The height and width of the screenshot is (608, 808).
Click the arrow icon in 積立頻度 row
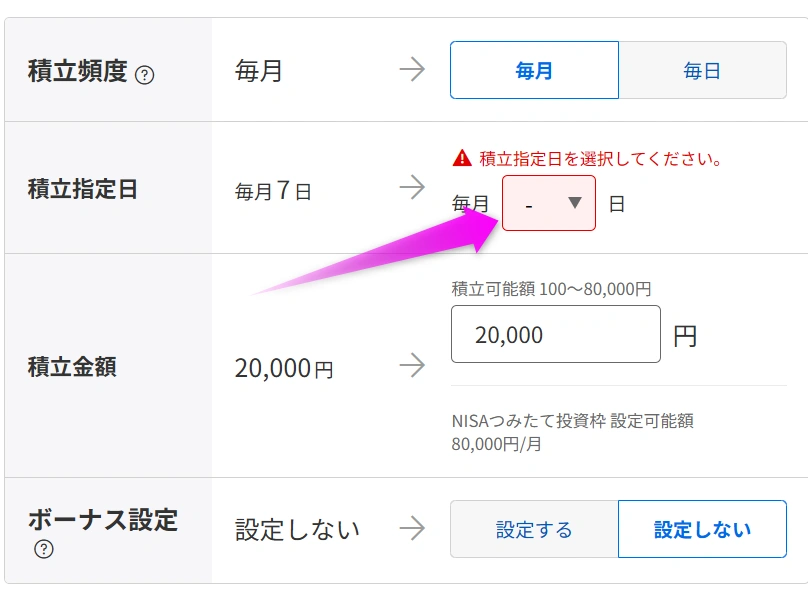pos(412,70)
